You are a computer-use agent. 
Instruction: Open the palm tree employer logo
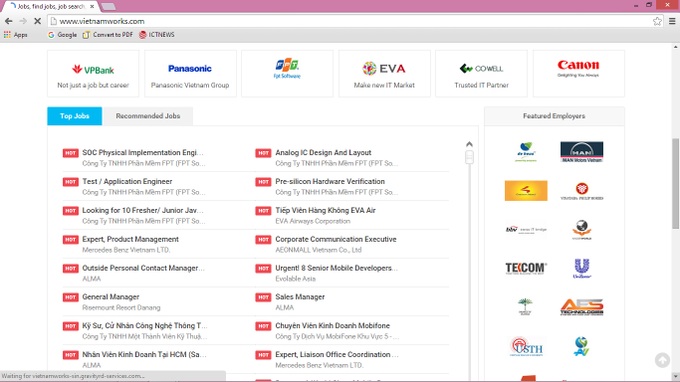[525, 307]
